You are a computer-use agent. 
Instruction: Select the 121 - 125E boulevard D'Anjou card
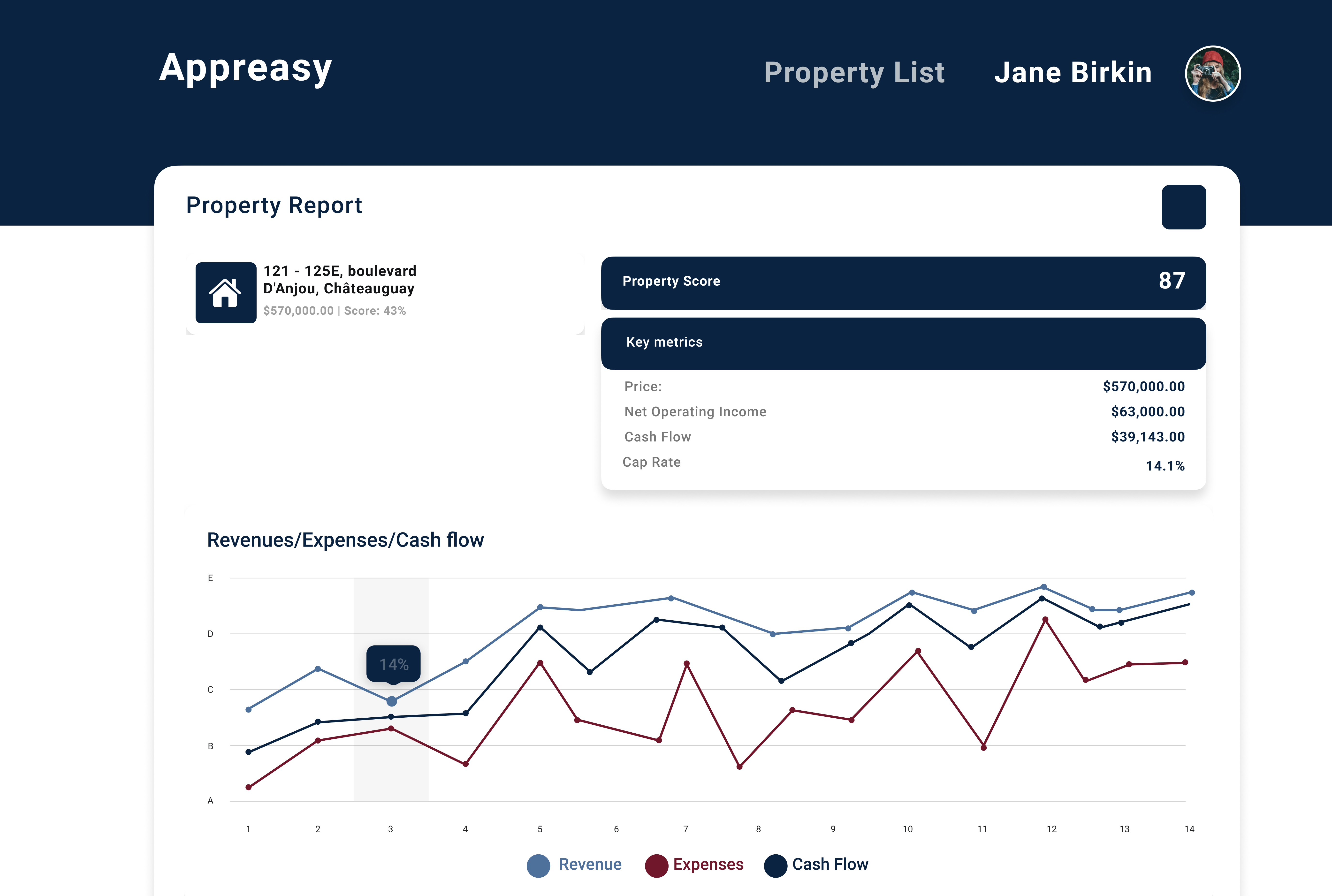[385, 293]
